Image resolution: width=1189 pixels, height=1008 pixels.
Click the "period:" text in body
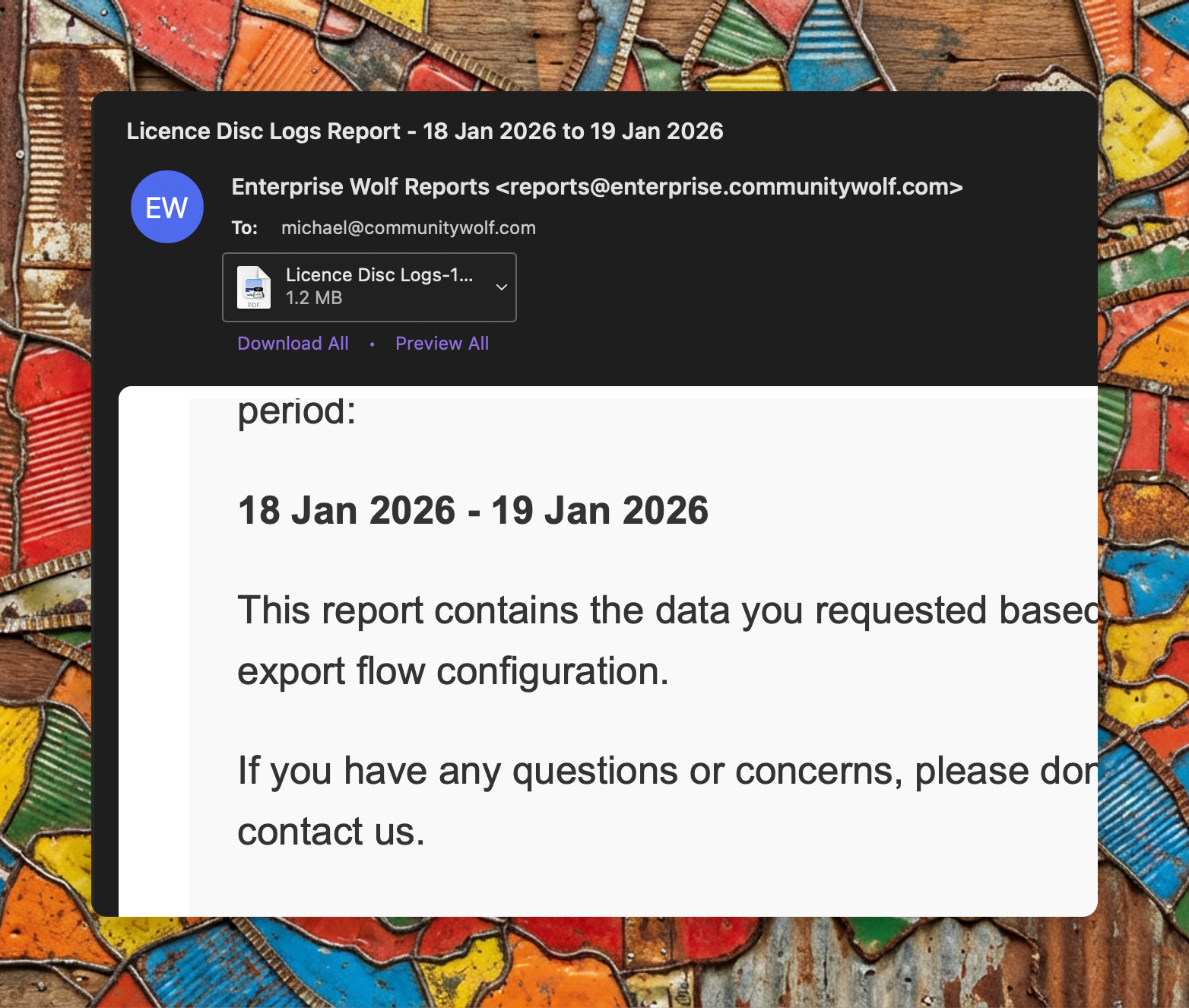point(296,412)
